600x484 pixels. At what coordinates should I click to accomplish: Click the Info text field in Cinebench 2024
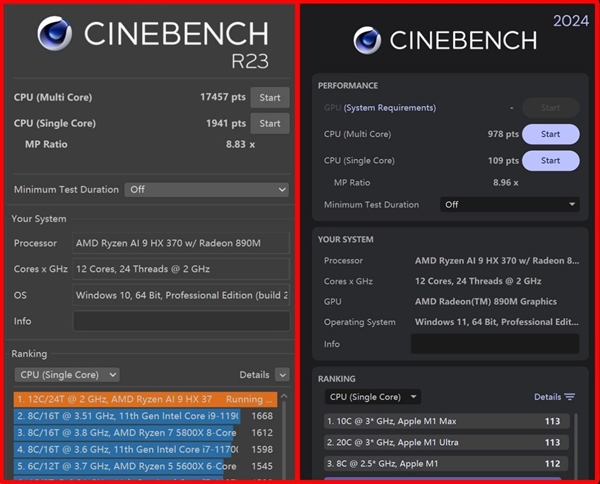[x=494, y=344]
